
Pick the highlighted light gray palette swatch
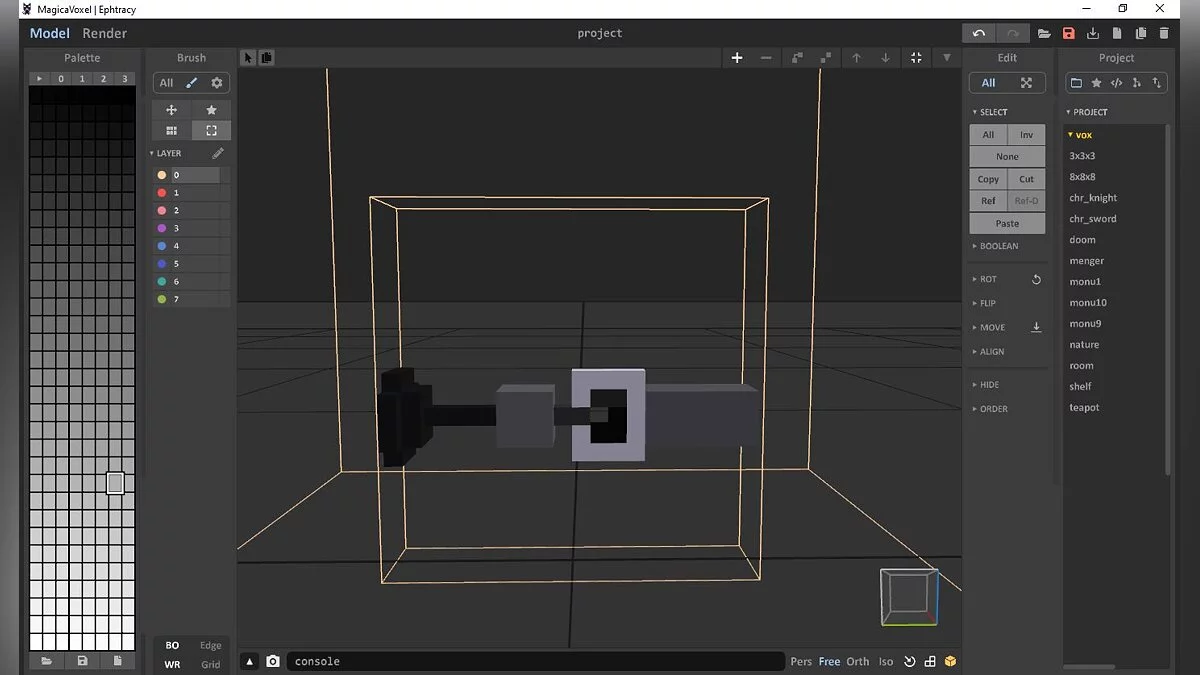click(x=115, y=483)
